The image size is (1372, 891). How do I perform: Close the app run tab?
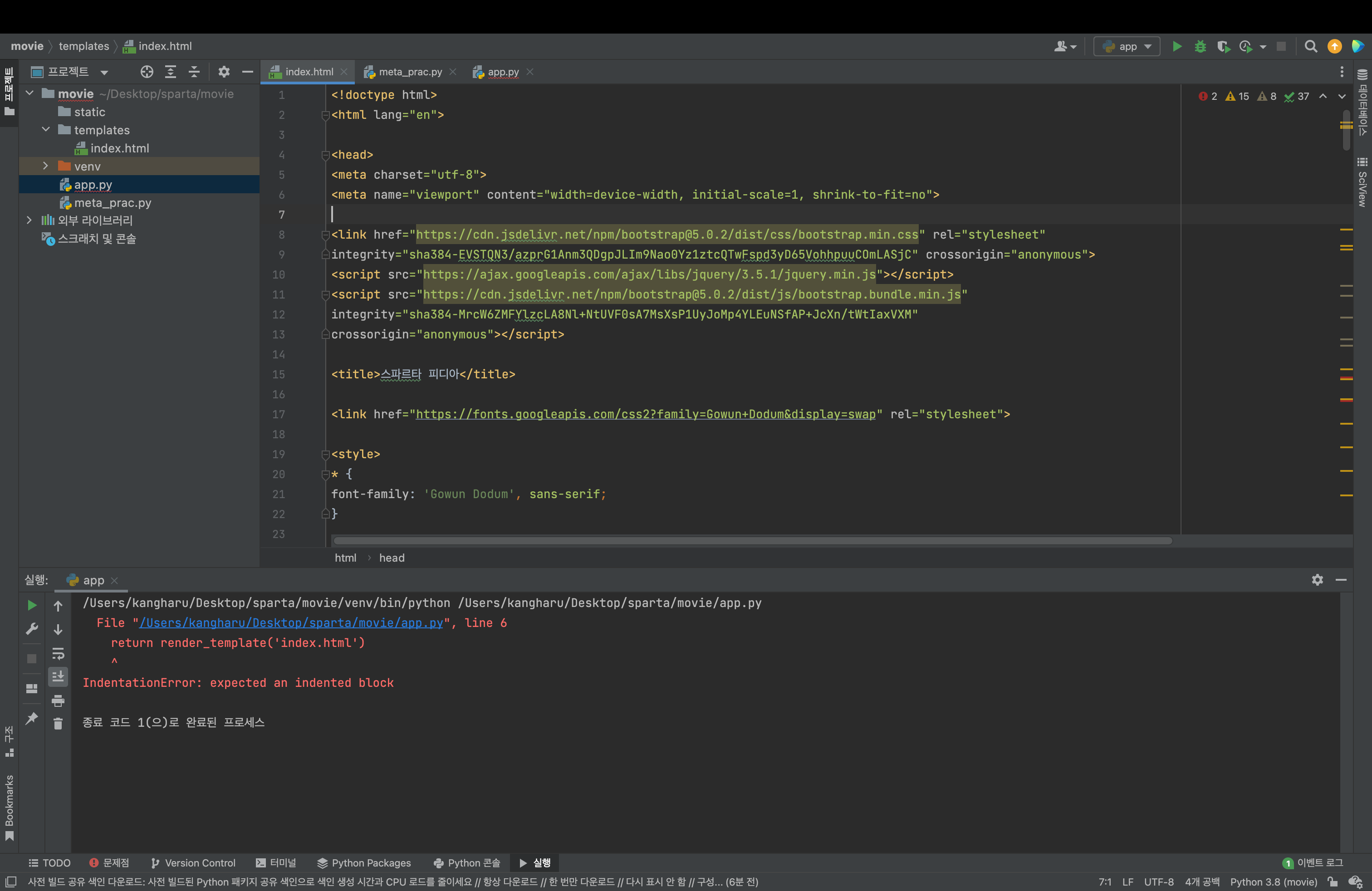click(x=115, y=580)
